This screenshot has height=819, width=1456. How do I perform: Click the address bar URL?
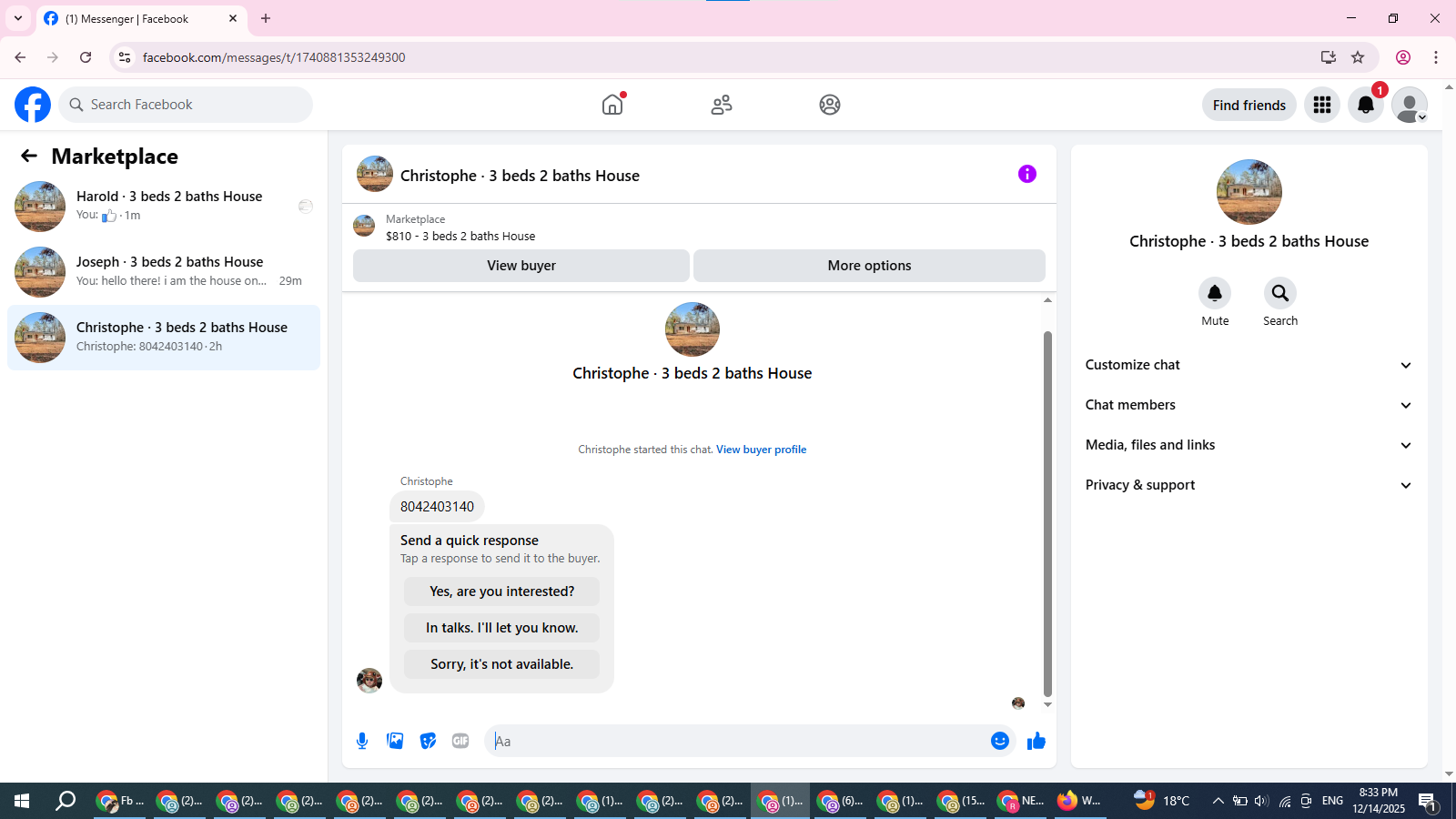[x=274, y=57]
